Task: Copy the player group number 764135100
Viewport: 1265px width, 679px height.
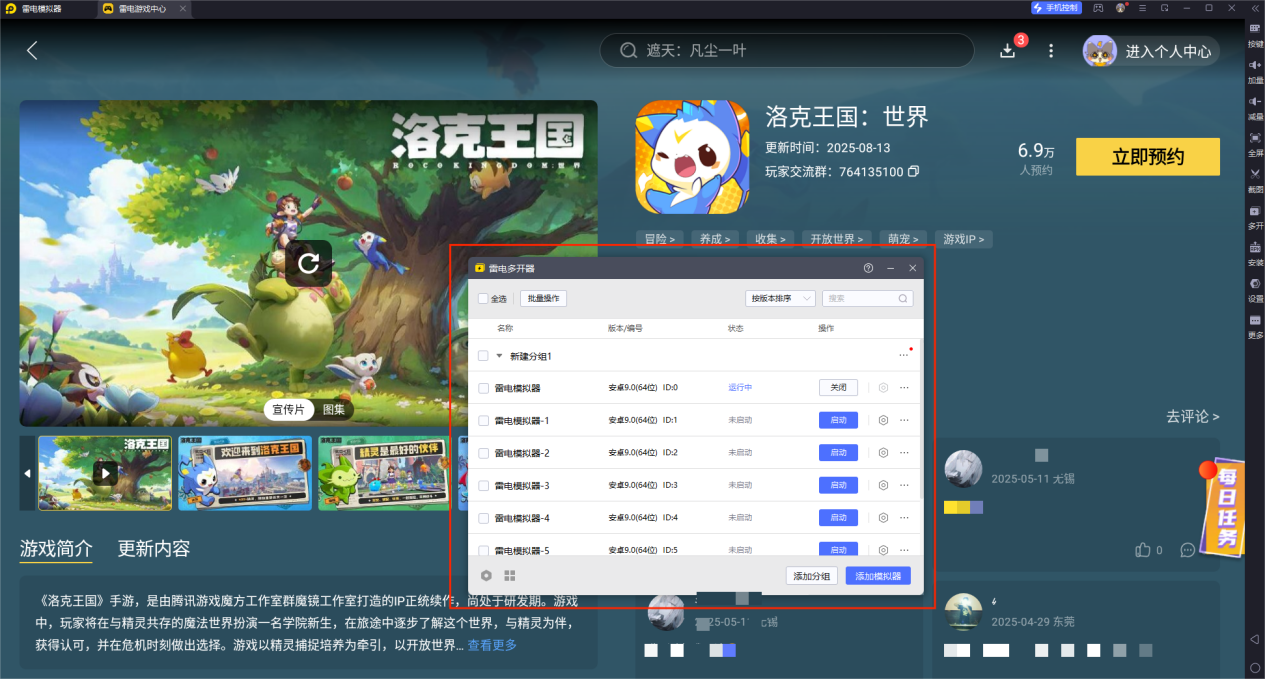Action: 913,172
